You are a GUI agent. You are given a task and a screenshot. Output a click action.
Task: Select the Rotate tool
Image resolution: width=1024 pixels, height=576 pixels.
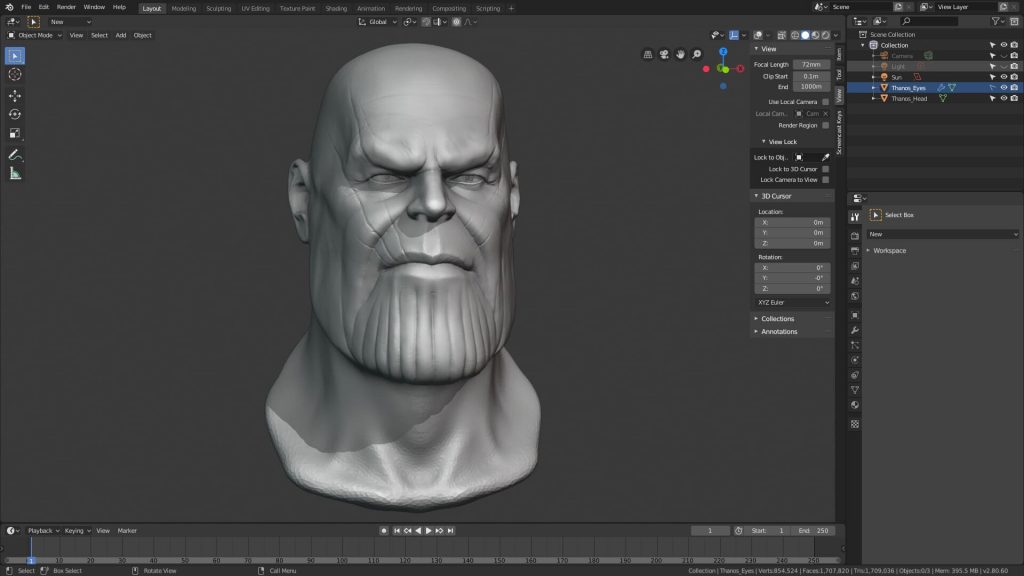(15, 114)
